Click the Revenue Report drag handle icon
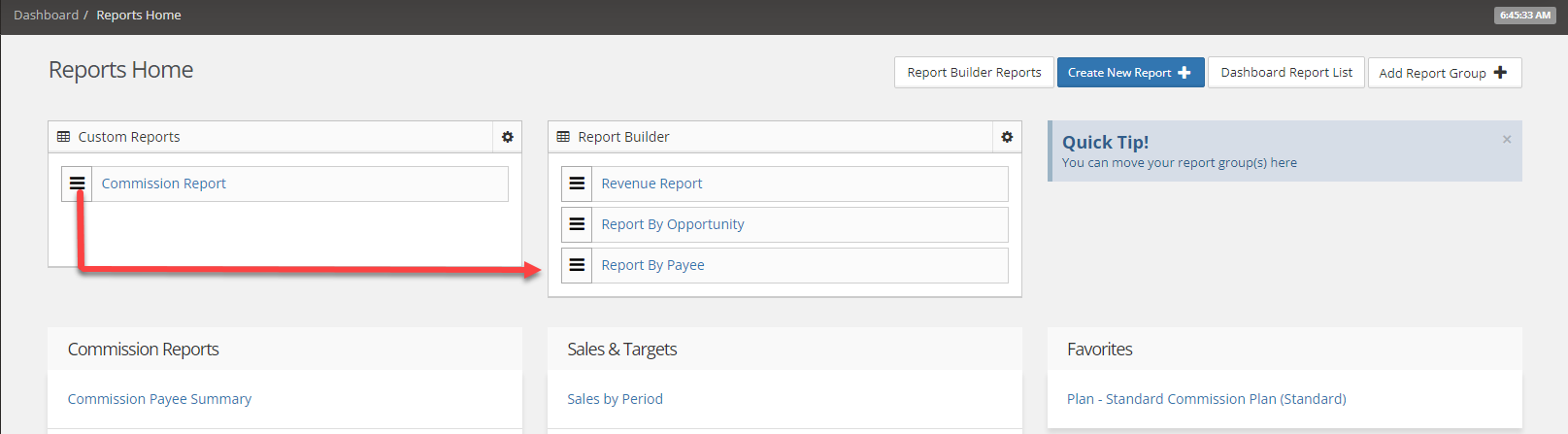1568x434 pixels. point(577,184)
